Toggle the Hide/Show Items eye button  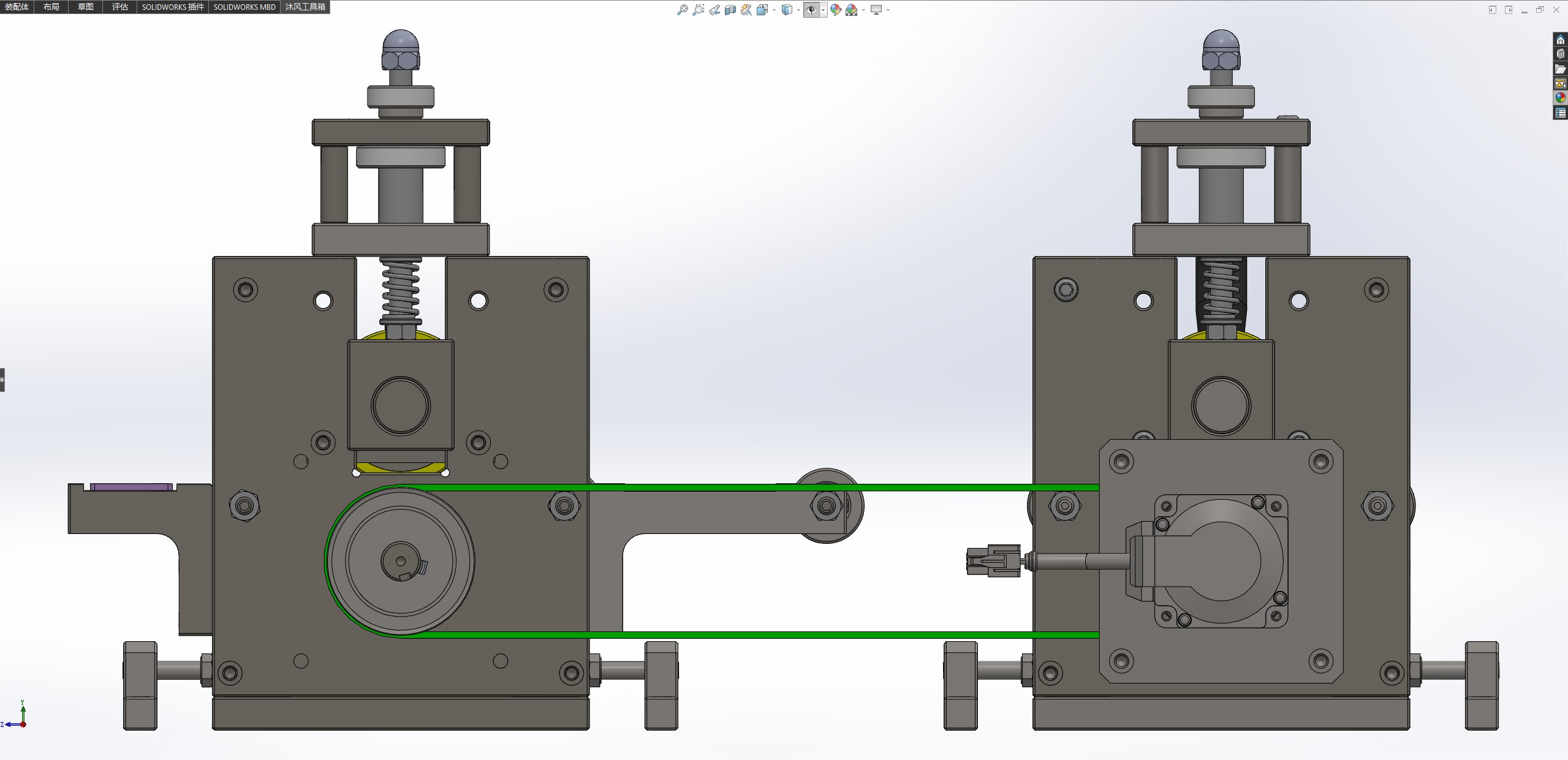click(x=811, y=10)
